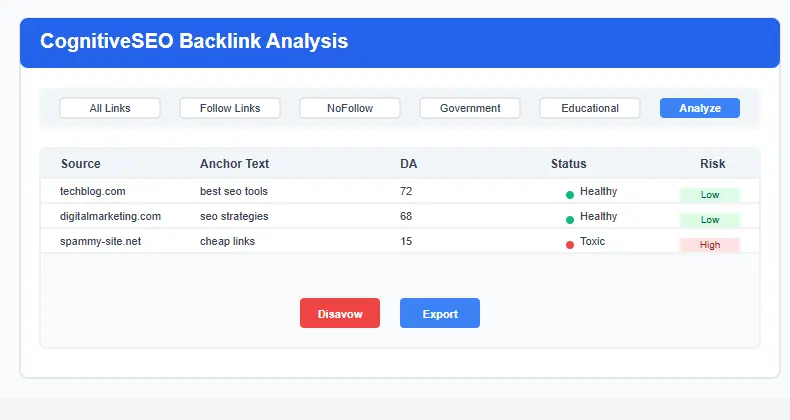Click the Anchor Text column header
Viewport: 790px width, 420px height.
pos(234,164)
